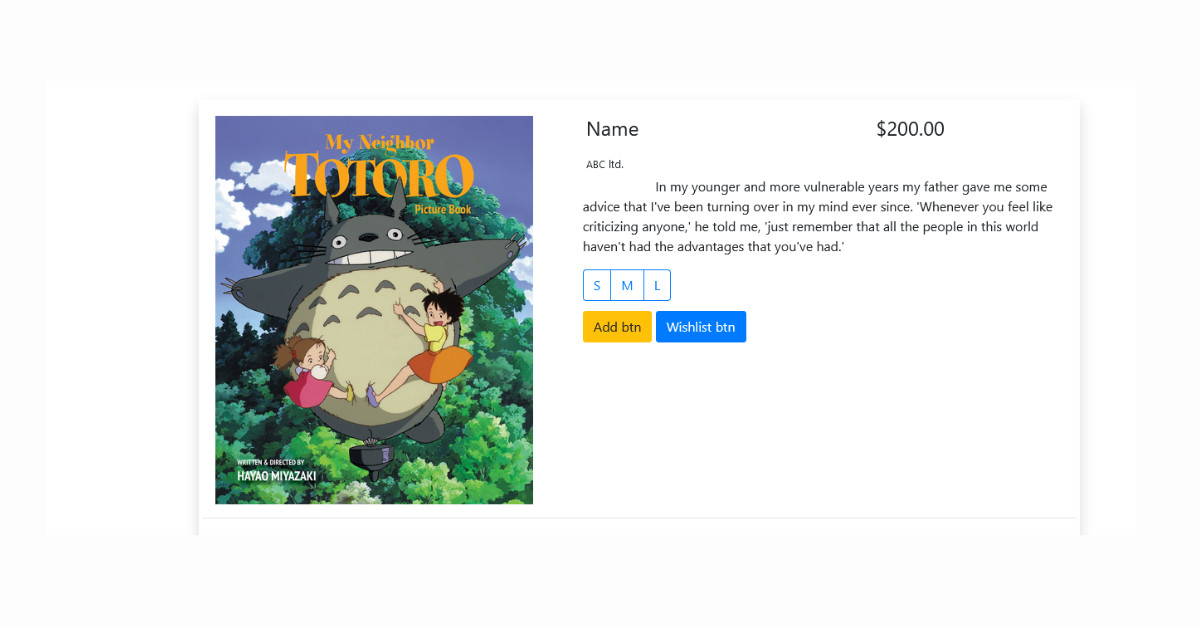Open the product title Name
The height and width of the screenshot is (628, 1200).
point(612,129)
